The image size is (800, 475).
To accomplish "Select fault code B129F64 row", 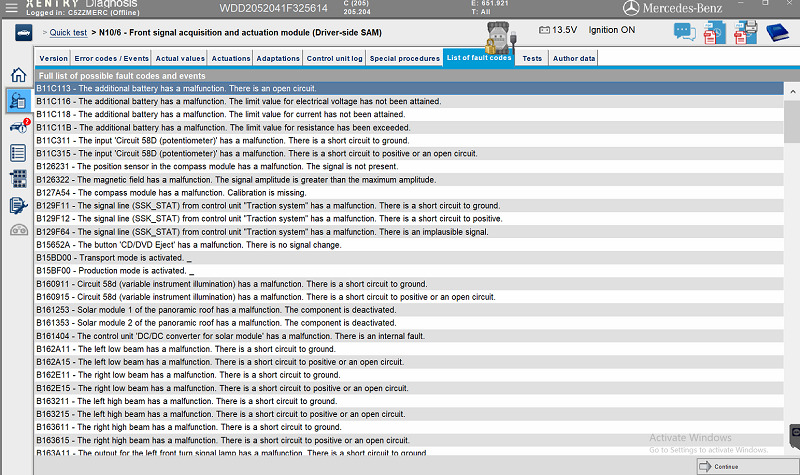I will pos(409,232).
